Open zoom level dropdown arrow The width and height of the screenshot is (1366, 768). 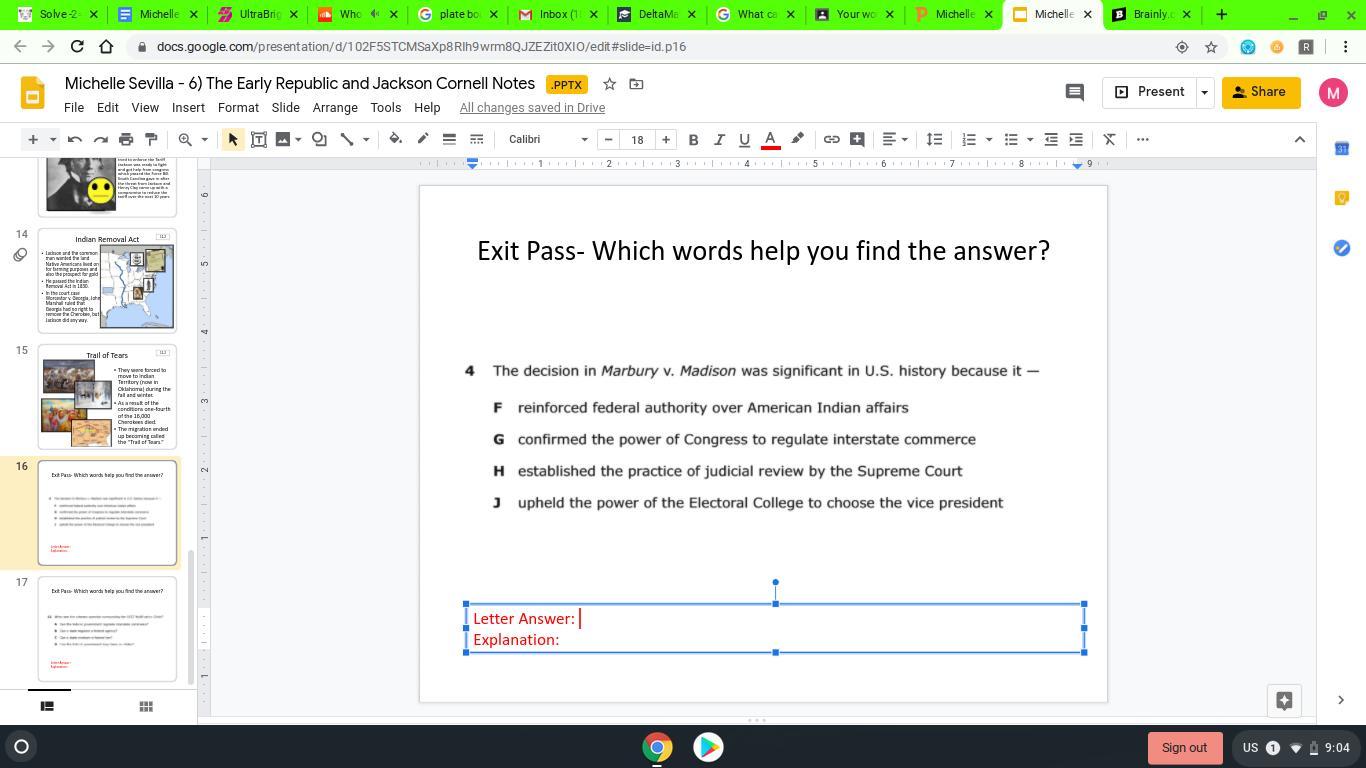click(x=204, y=139)
